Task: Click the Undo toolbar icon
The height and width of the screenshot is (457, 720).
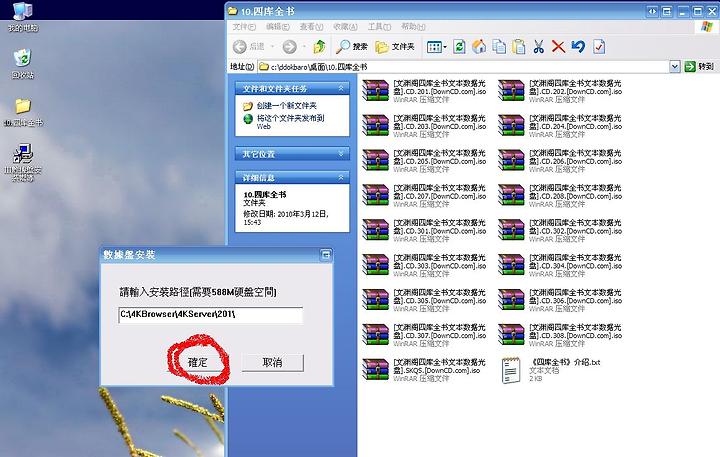Action: (x=579, y=46)
